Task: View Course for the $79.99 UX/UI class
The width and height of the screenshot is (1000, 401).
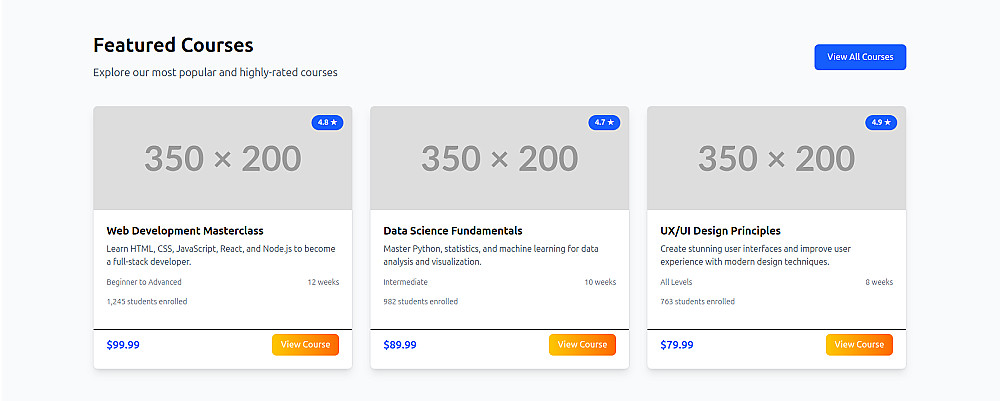Action: (x=859, y=345)
